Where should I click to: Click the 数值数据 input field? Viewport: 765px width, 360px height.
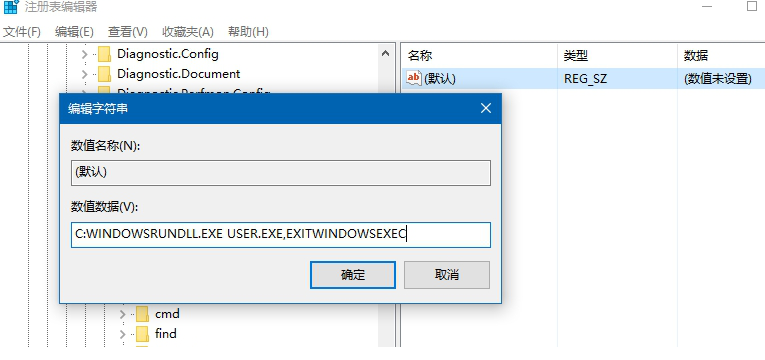tap(281, 235)
